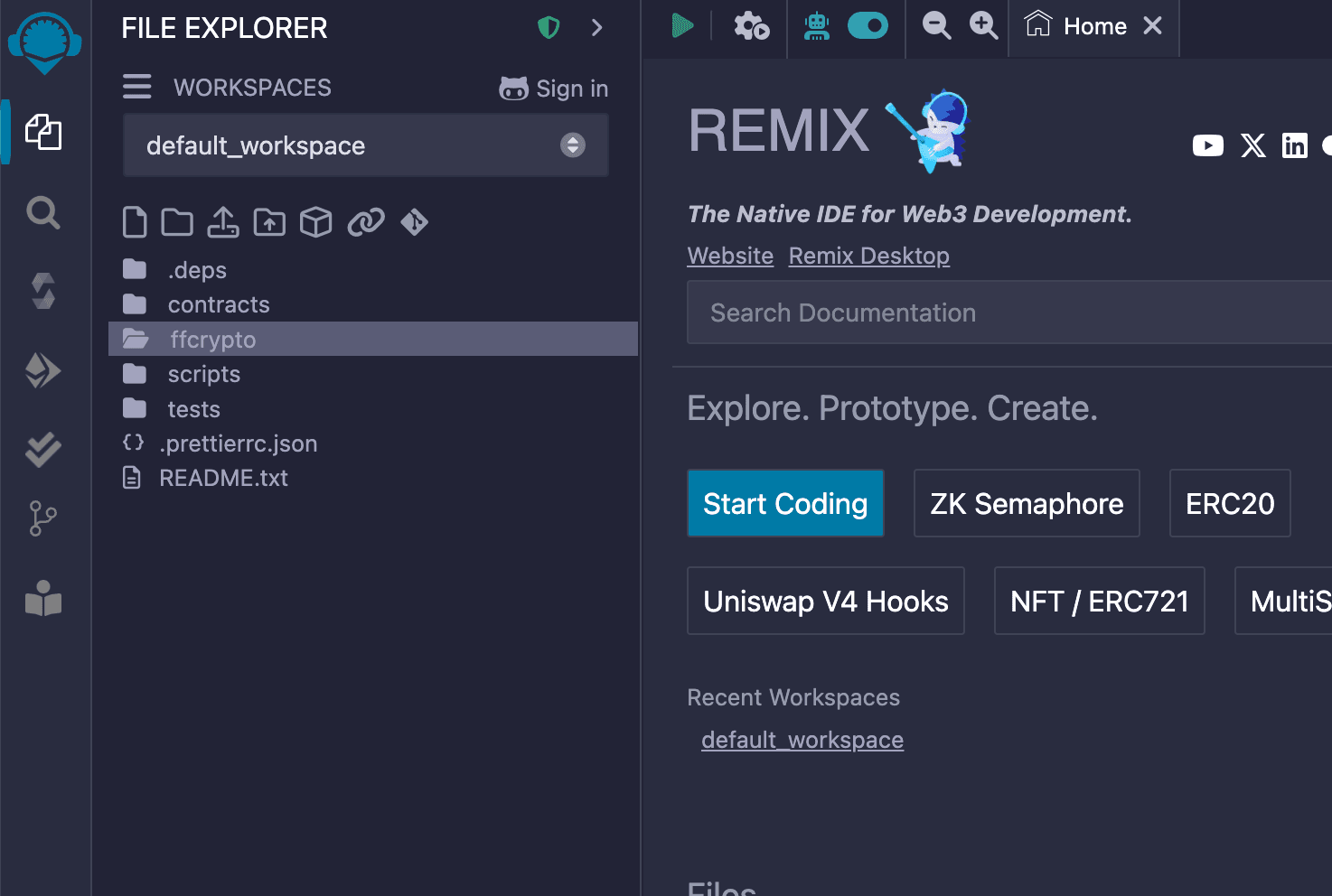Close the Home tab

coord(1152,25)
